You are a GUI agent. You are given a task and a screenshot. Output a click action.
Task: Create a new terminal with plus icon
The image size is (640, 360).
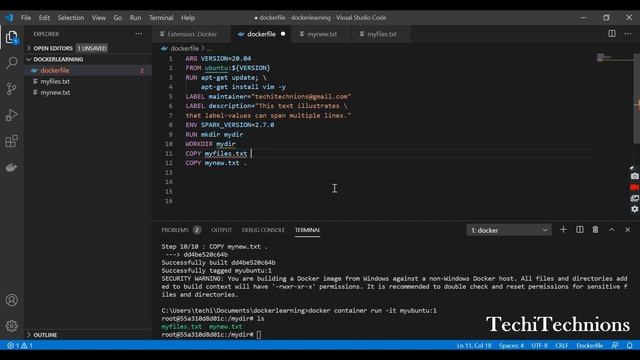pyautogui.click(x=563, y=230)
